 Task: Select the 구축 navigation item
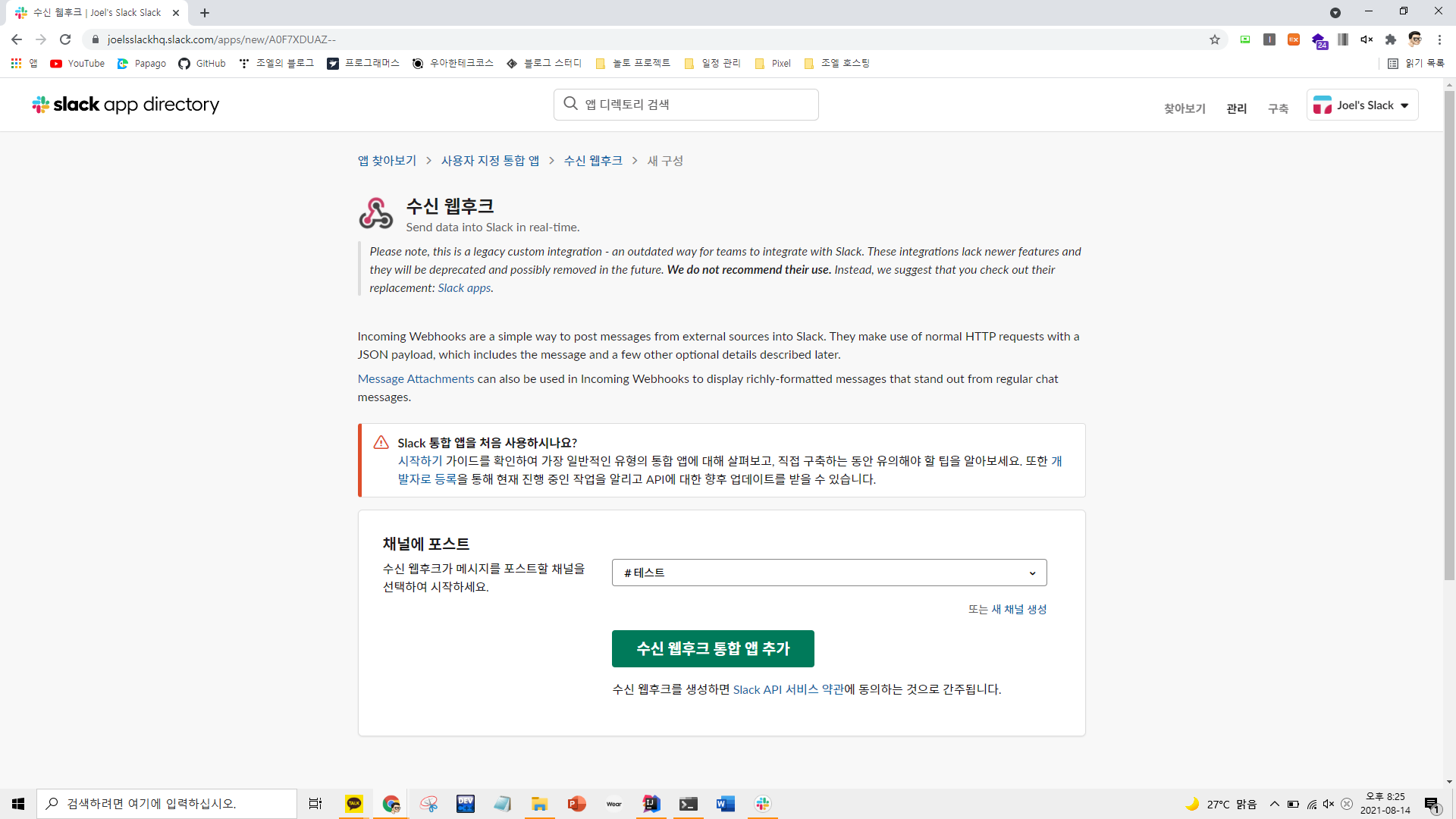(1278, 108)
